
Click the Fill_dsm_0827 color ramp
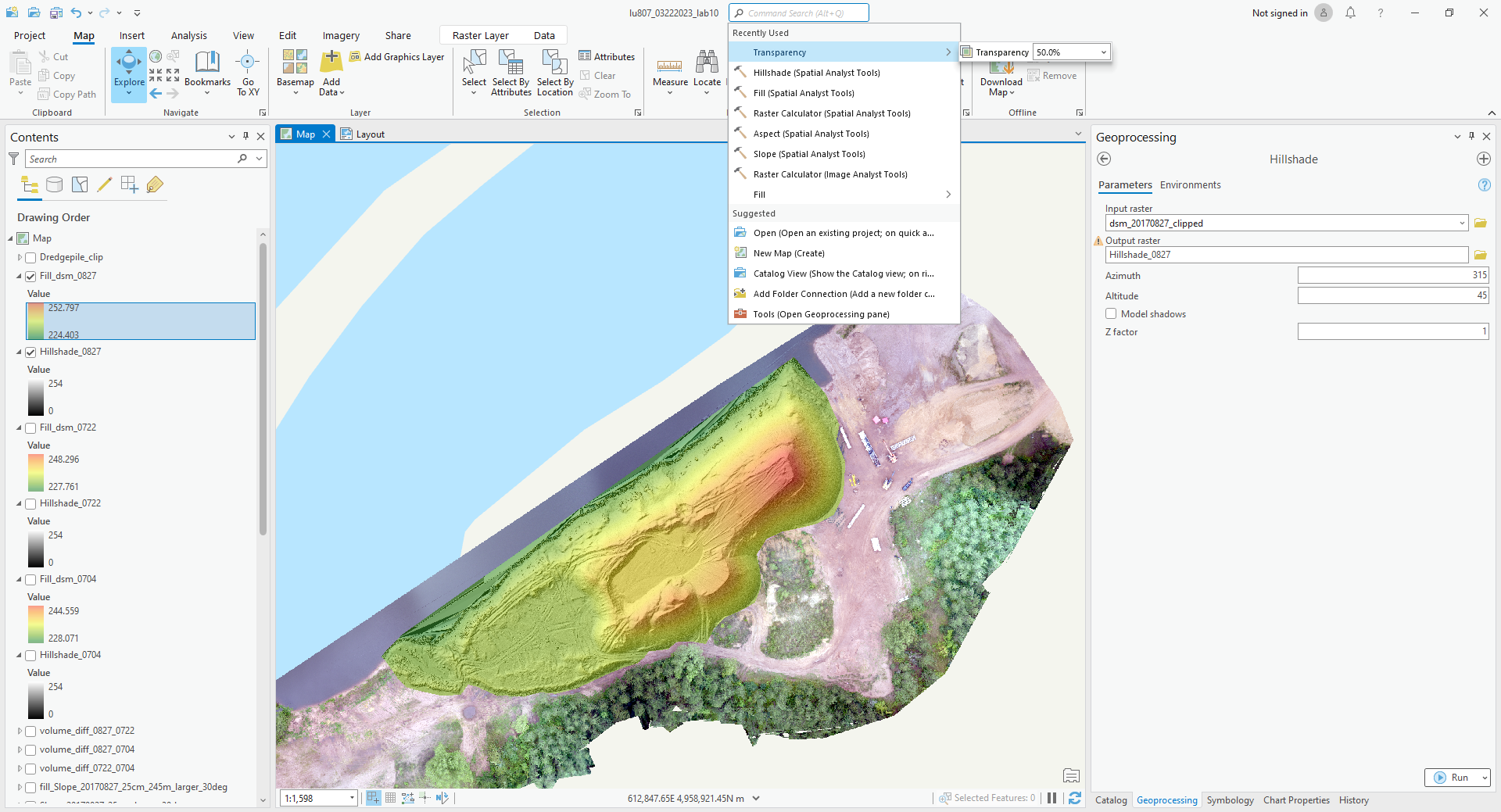36,321
